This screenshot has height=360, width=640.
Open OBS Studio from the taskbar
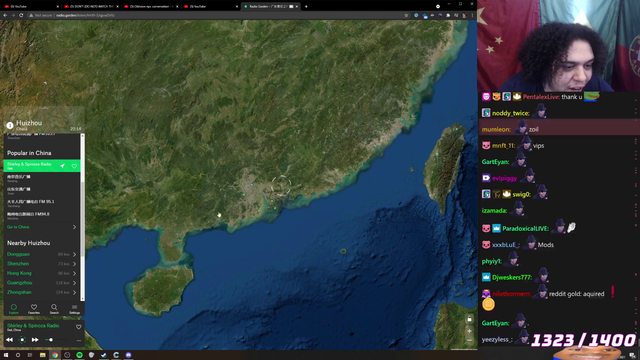pos(67,355)
